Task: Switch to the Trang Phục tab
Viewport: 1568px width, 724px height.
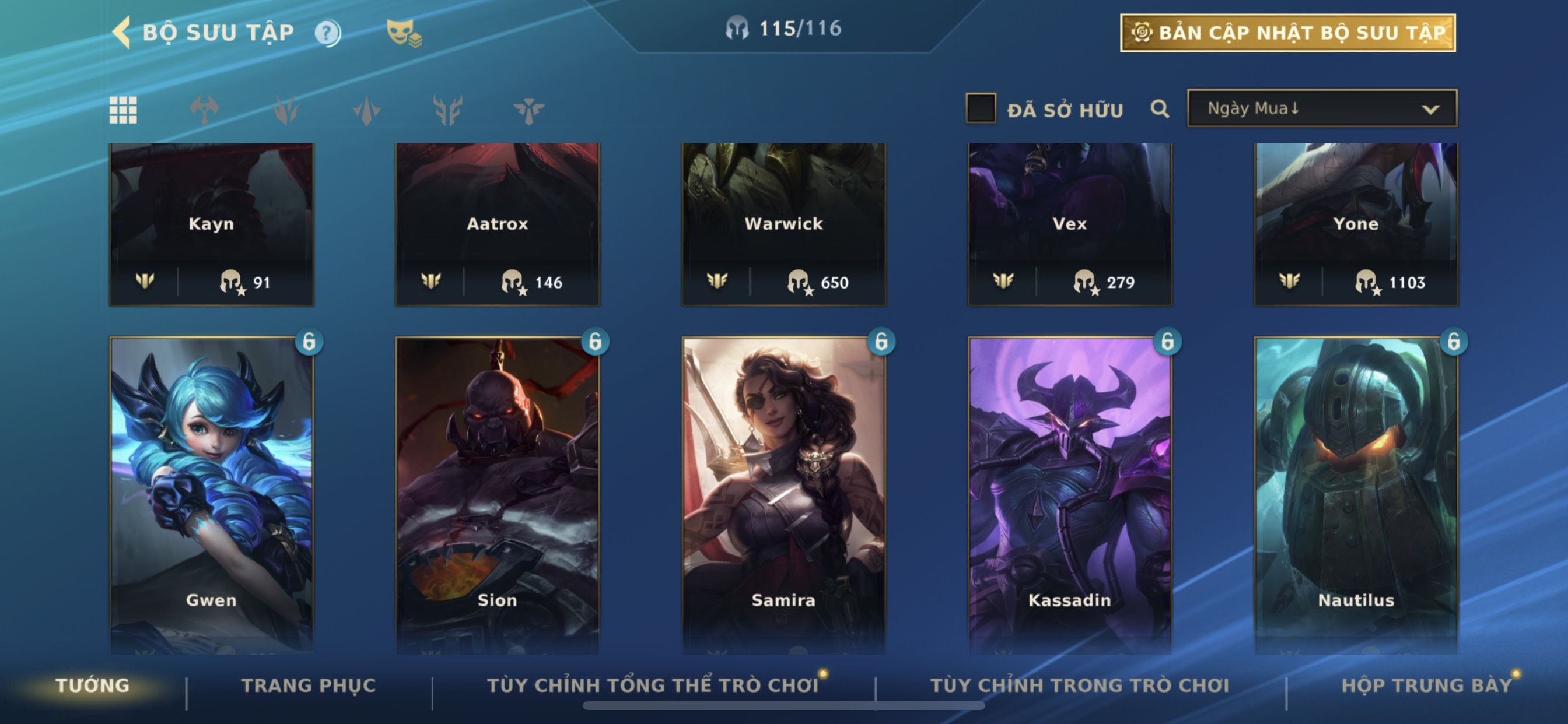Action: (309, 685)
